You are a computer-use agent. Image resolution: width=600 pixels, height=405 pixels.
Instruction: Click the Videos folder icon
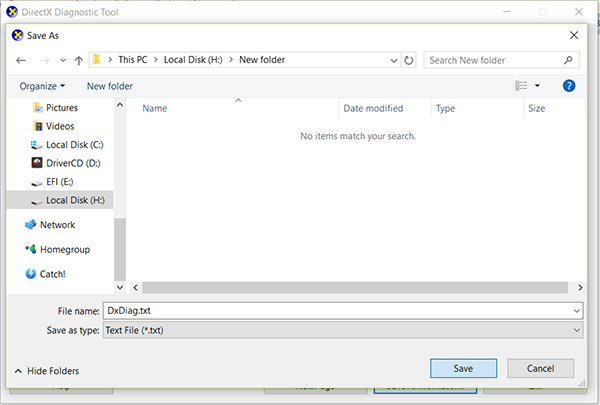point(38,126)
